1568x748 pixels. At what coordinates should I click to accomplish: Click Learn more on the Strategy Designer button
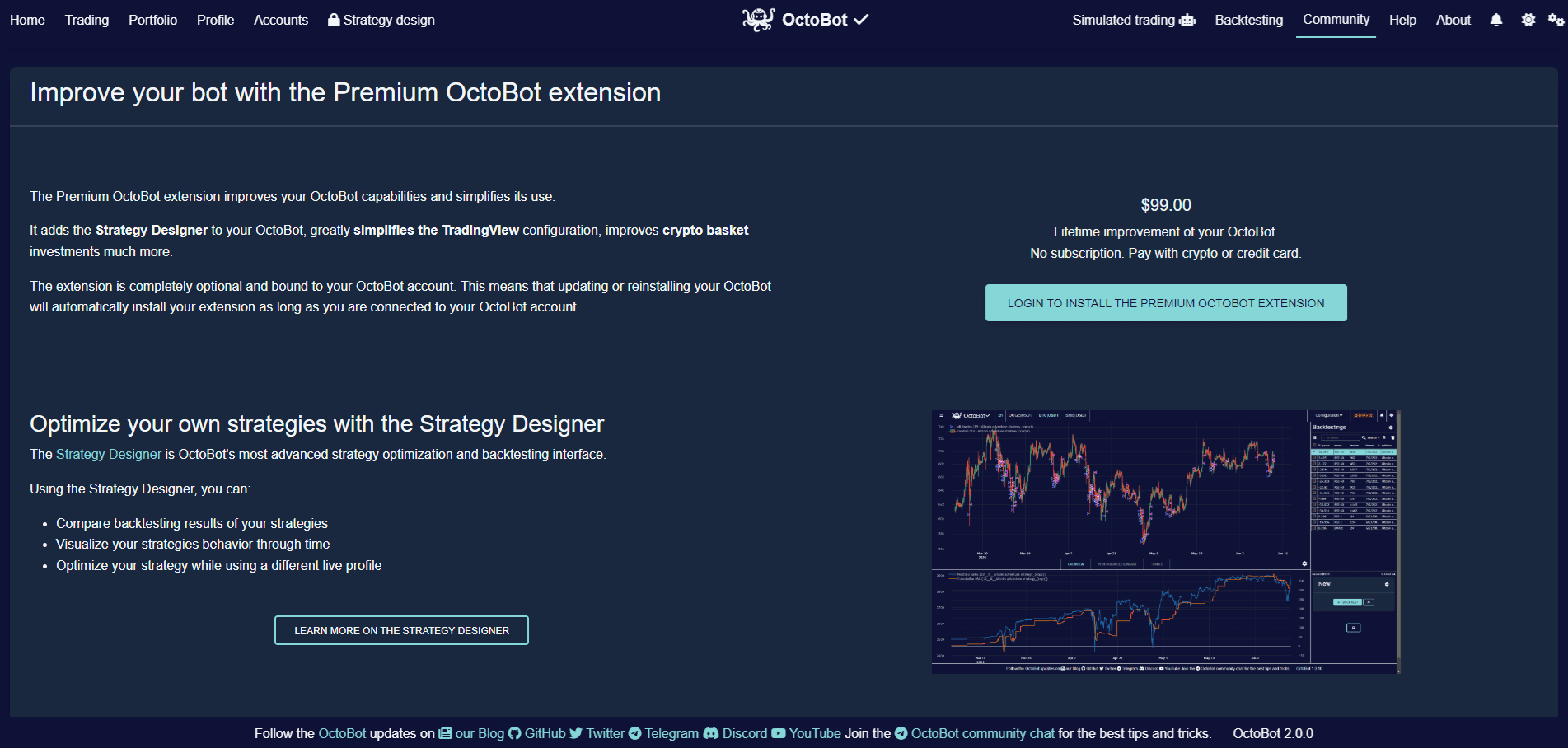(401, 630)
